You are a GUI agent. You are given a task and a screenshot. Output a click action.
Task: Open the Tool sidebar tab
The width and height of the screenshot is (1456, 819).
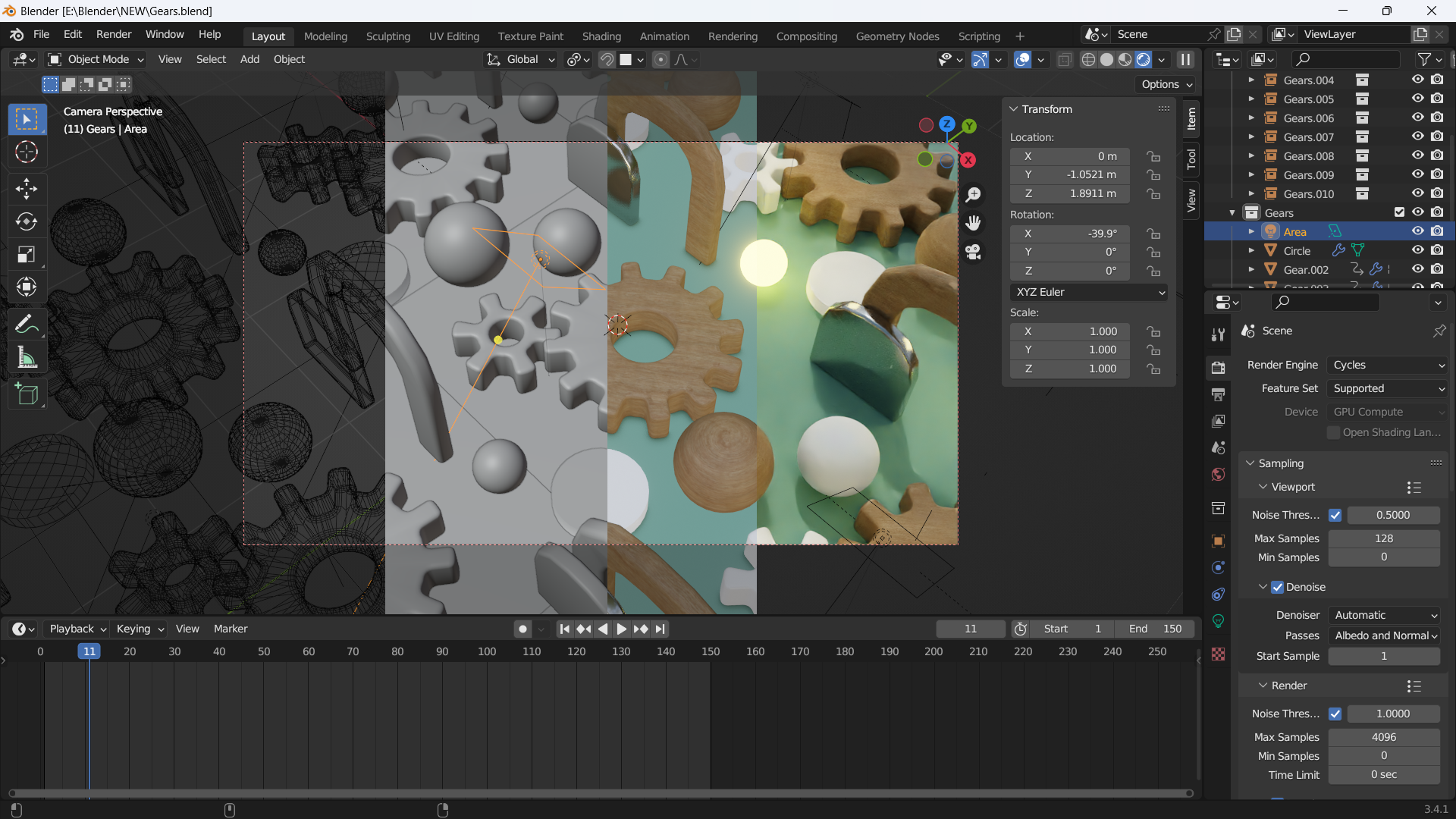click(1191, 158)
